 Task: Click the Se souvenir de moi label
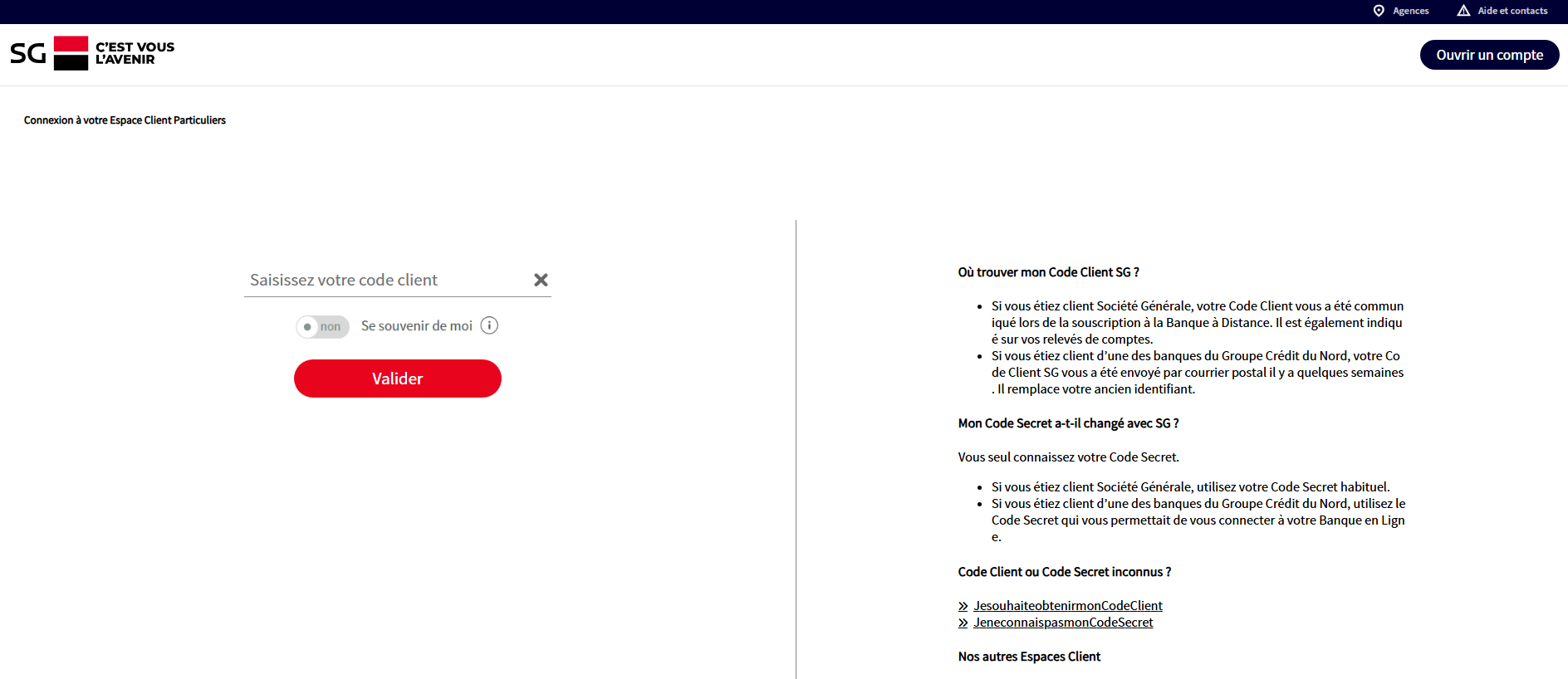(417, 326)
